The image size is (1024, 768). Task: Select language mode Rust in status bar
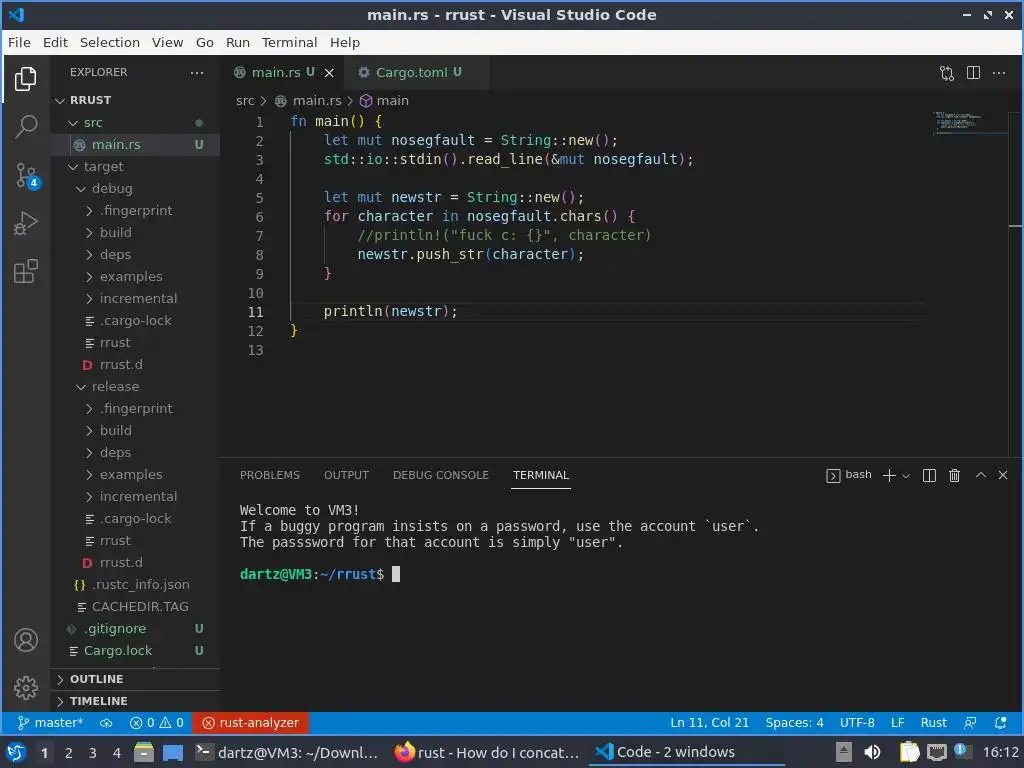point(933,723)
